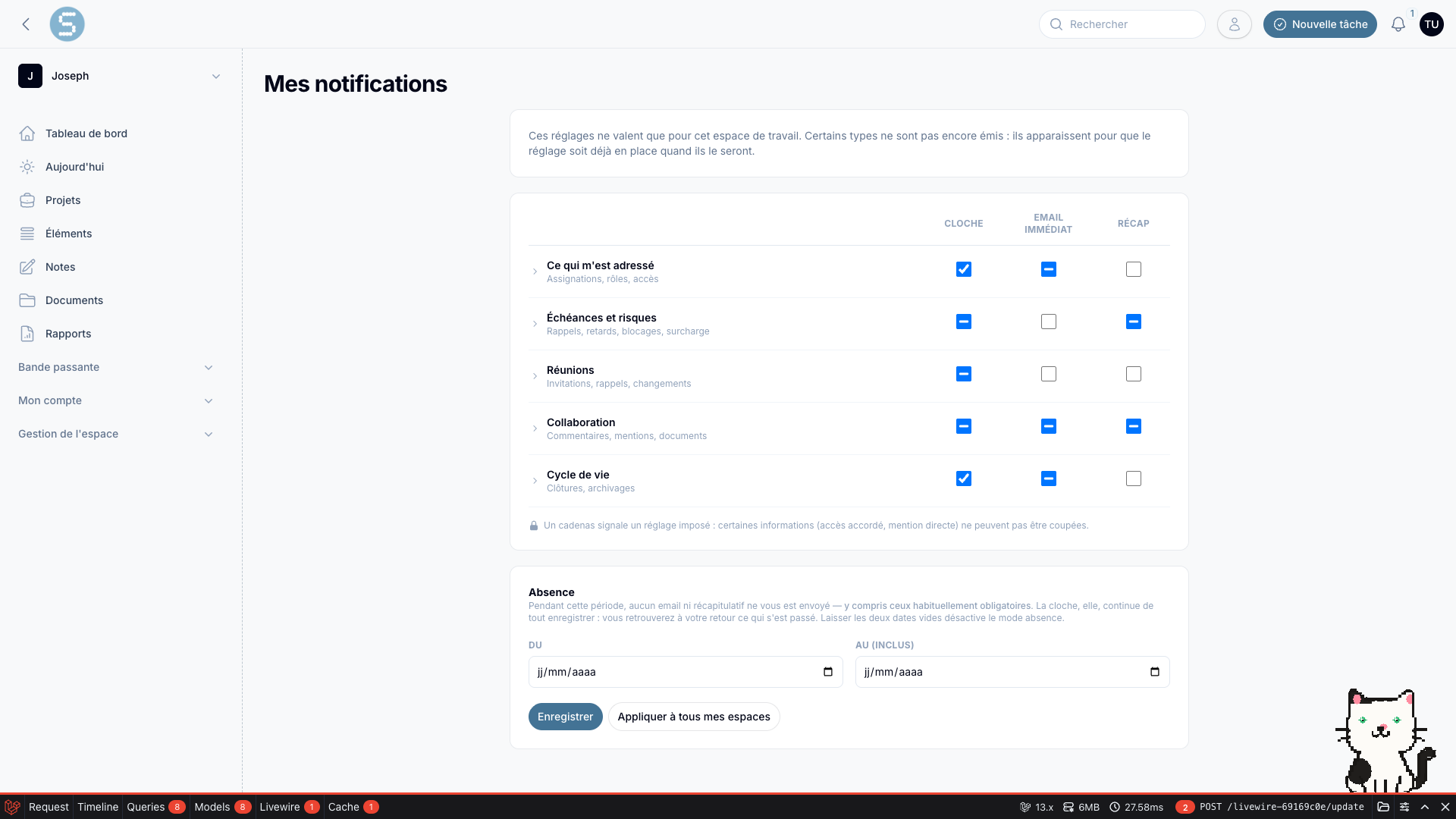Expand the Collaboration row

point(535,428)
